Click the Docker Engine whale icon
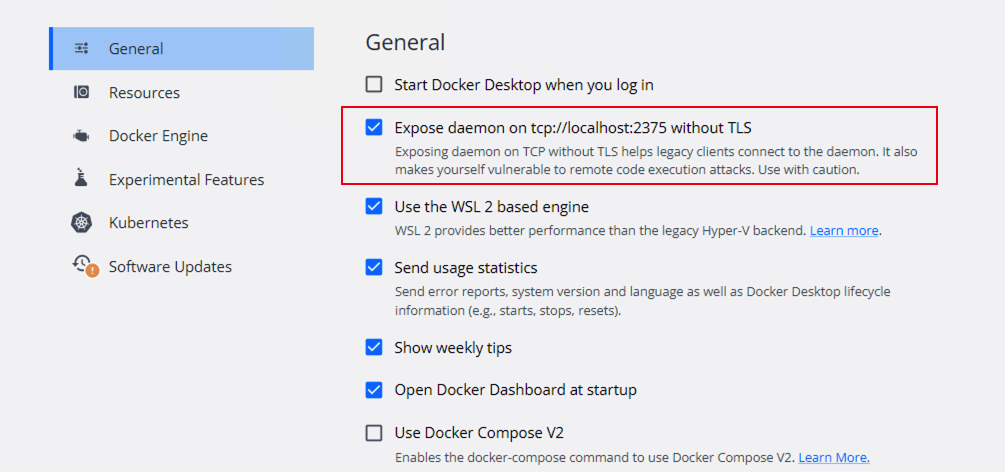1005x472 pixels. click(x=81, y=136)
